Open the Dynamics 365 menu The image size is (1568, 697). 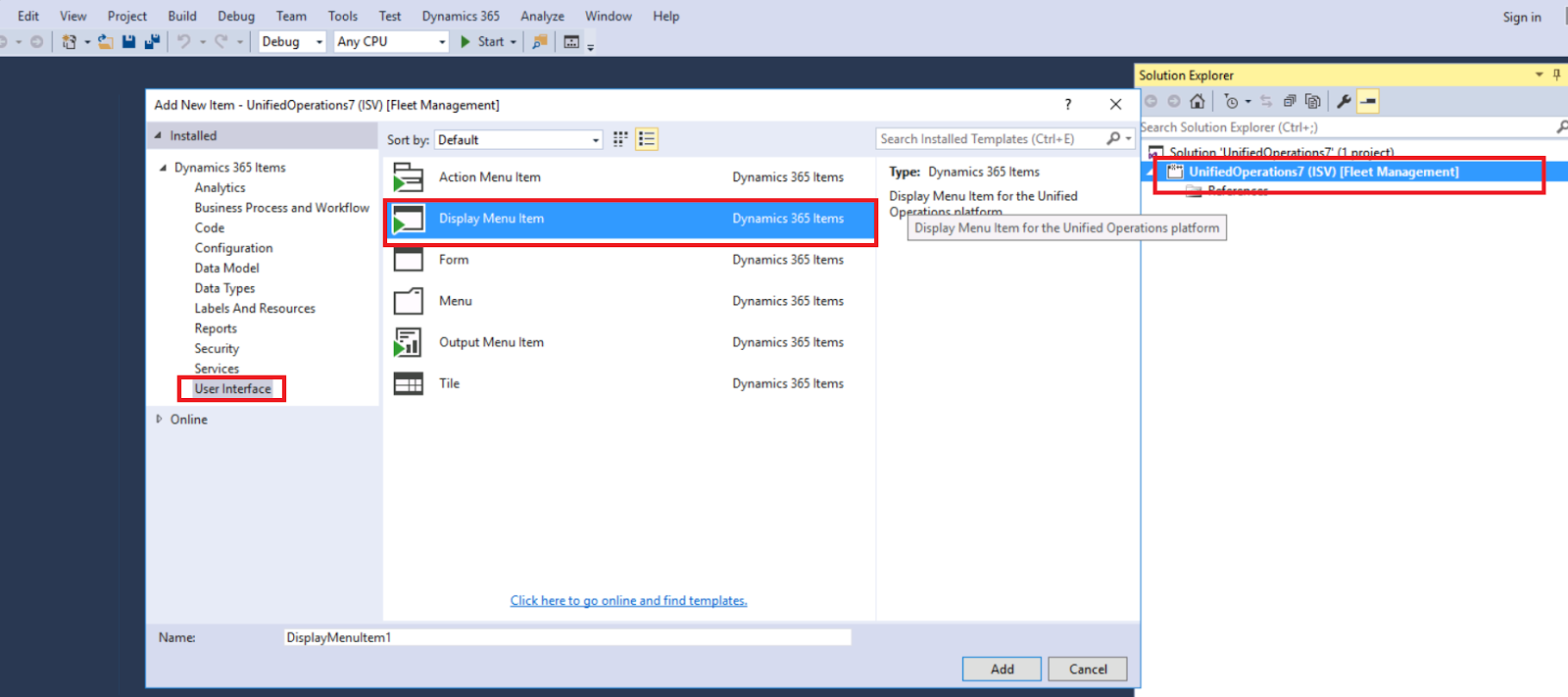461,16
